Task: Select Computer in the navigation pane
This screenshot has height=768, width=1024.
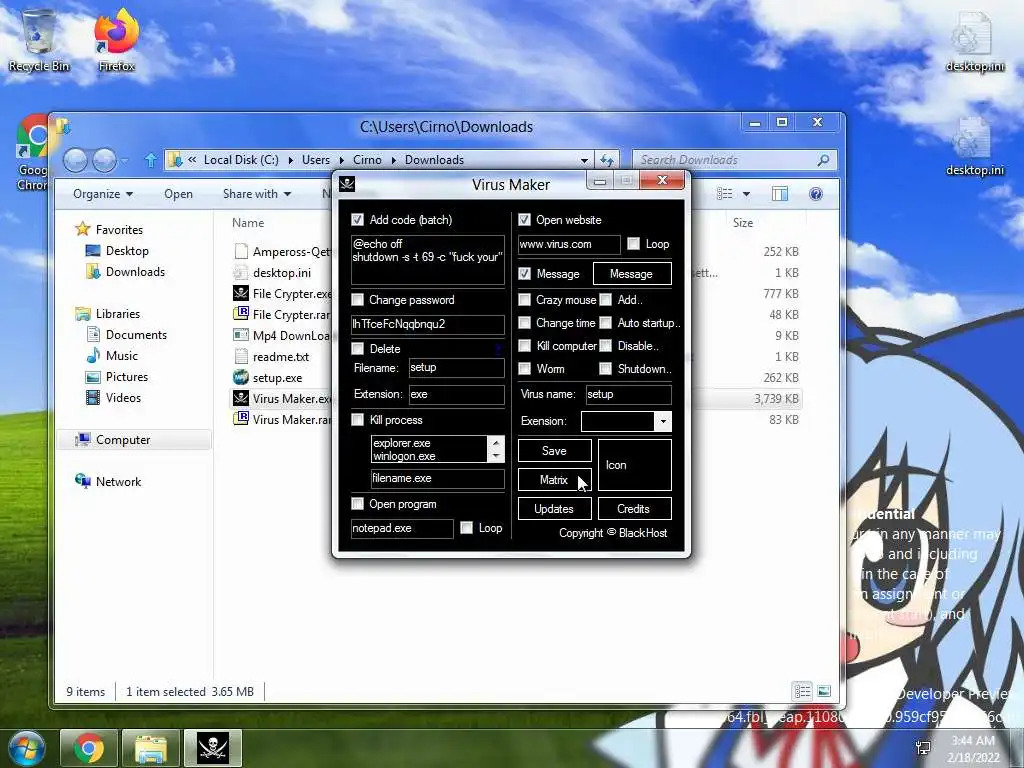Action: pyautogui.click(x=123, y=440)
